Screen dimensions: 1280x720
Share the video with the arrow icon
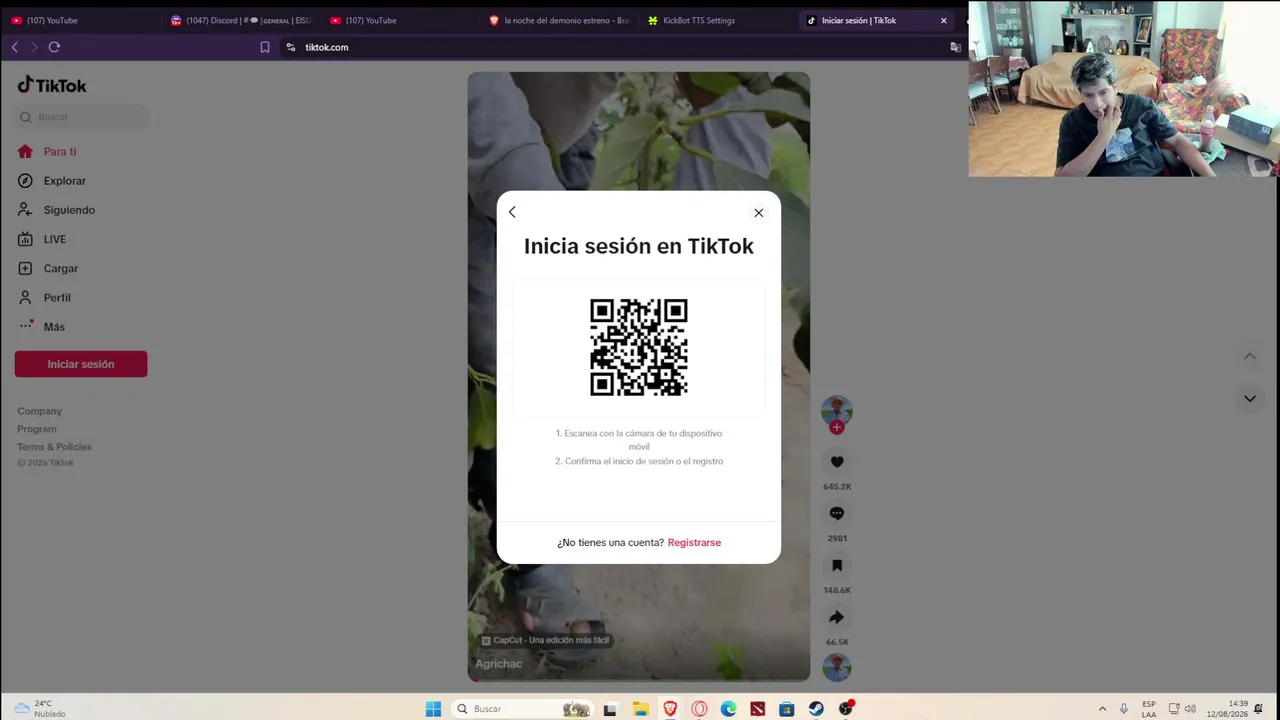[837, 618]
